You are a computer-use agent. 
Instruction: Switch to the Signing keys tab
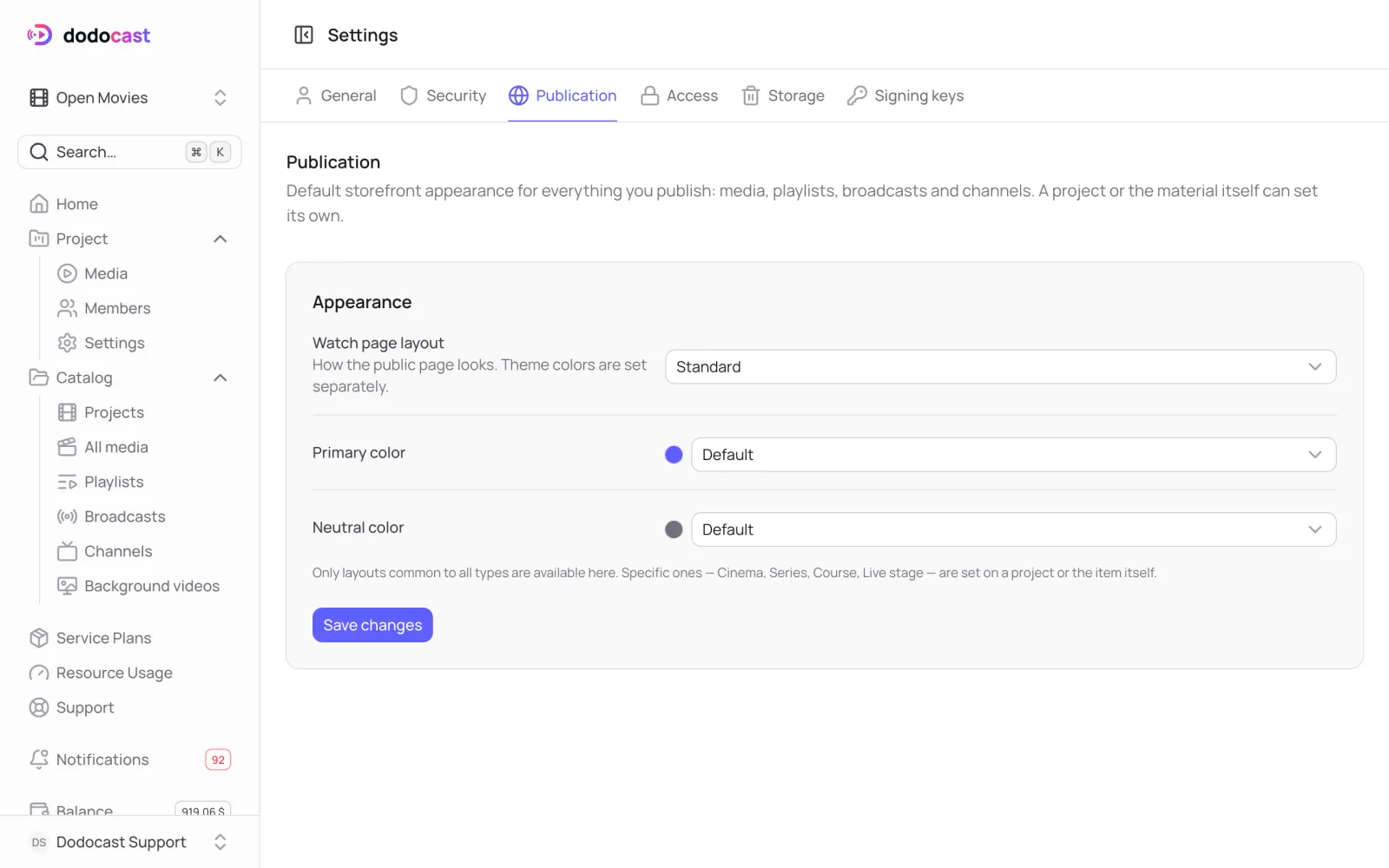pyautogui.click(x=905, y=95)
